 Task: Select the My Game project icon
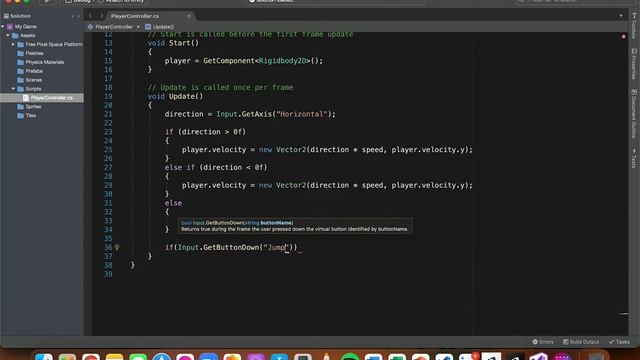pyautogui.click(x=10, y=27)
